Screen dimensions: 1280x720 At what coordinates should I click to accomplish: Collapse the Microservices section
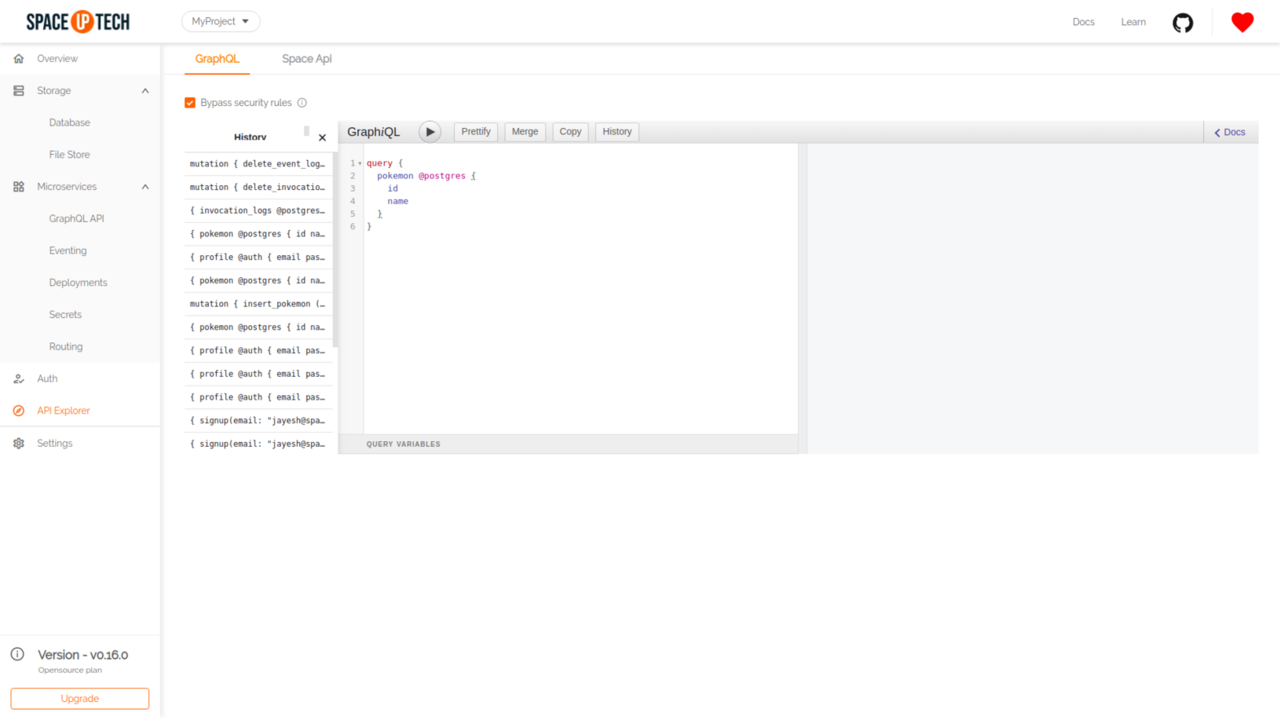(145, 187)
